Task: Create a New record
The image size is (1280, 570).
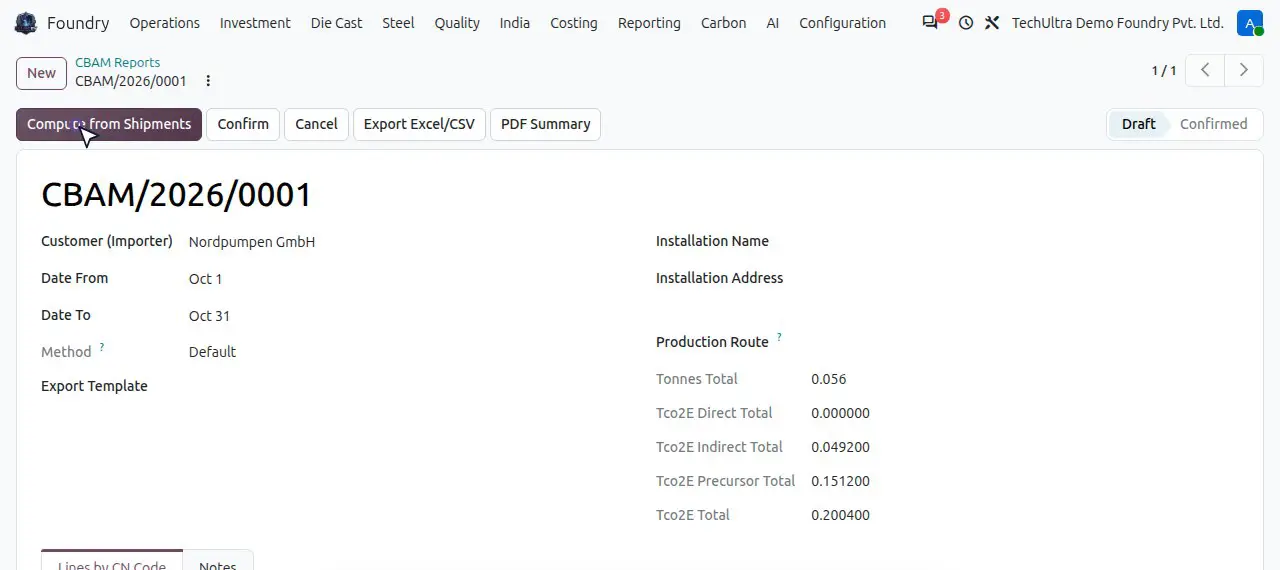Action: [41, 73]
